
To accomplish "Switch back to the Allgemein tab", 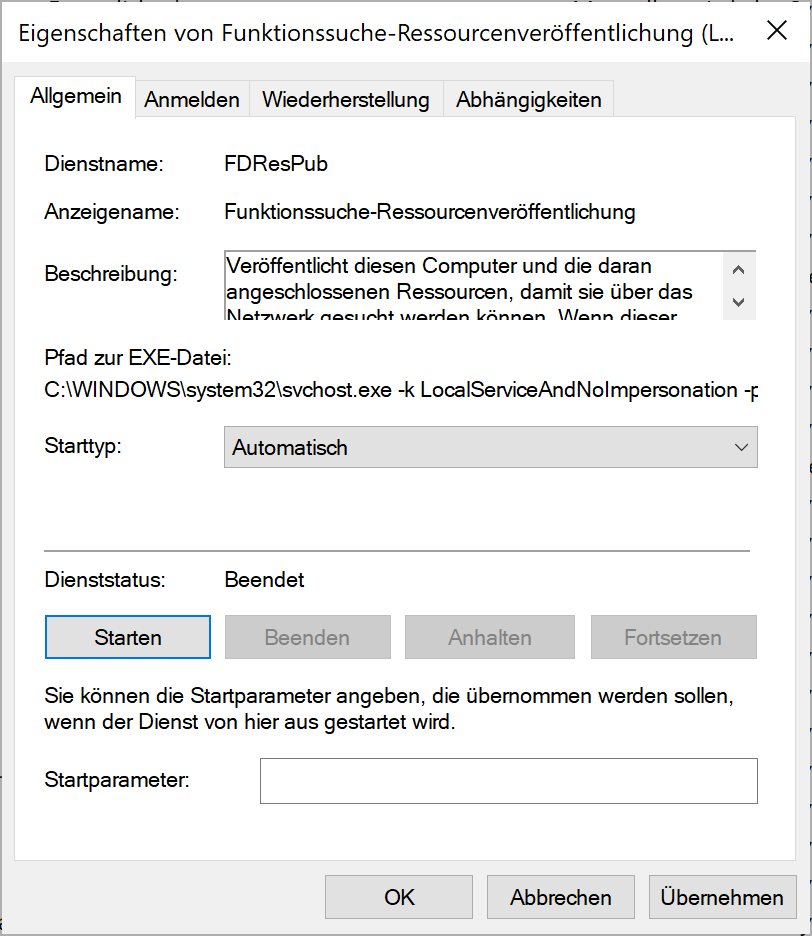I will (x=74, y=98).
